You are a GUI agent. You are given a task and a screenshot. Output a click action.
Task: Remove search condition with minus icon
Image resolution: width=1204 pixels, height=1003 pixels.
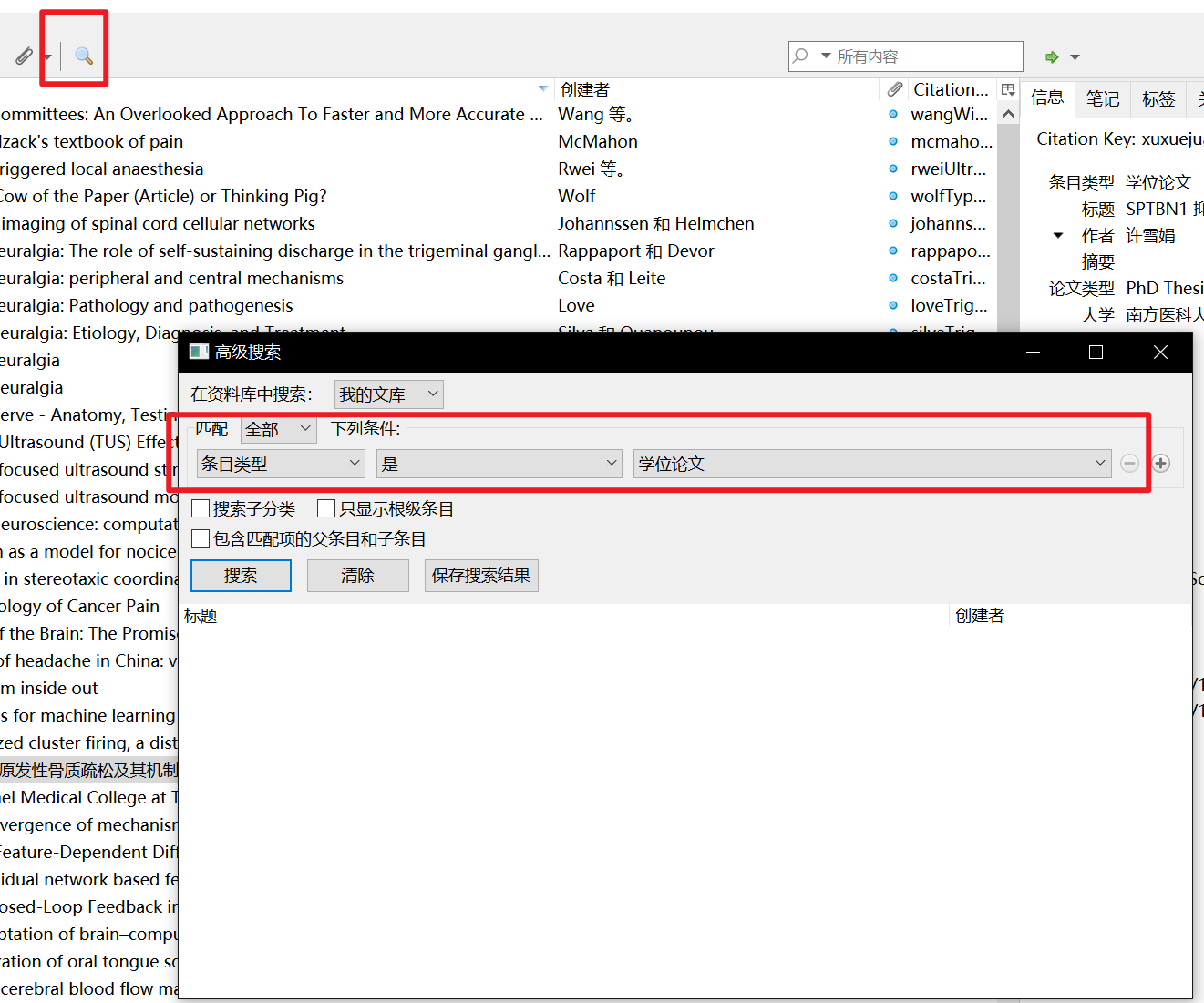click(x=1129, y=464)
